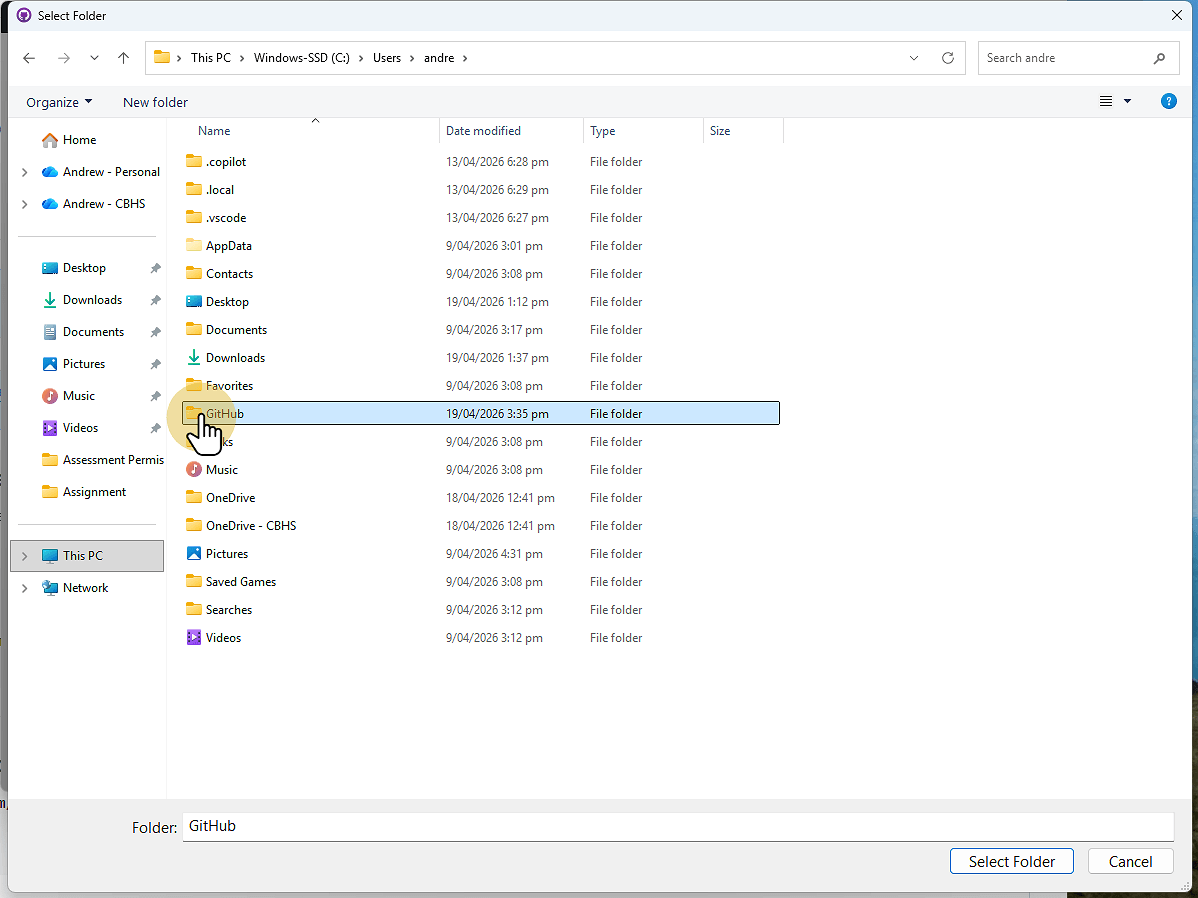Dismiss the dialog with Cancel

[x=1130, y=861]
